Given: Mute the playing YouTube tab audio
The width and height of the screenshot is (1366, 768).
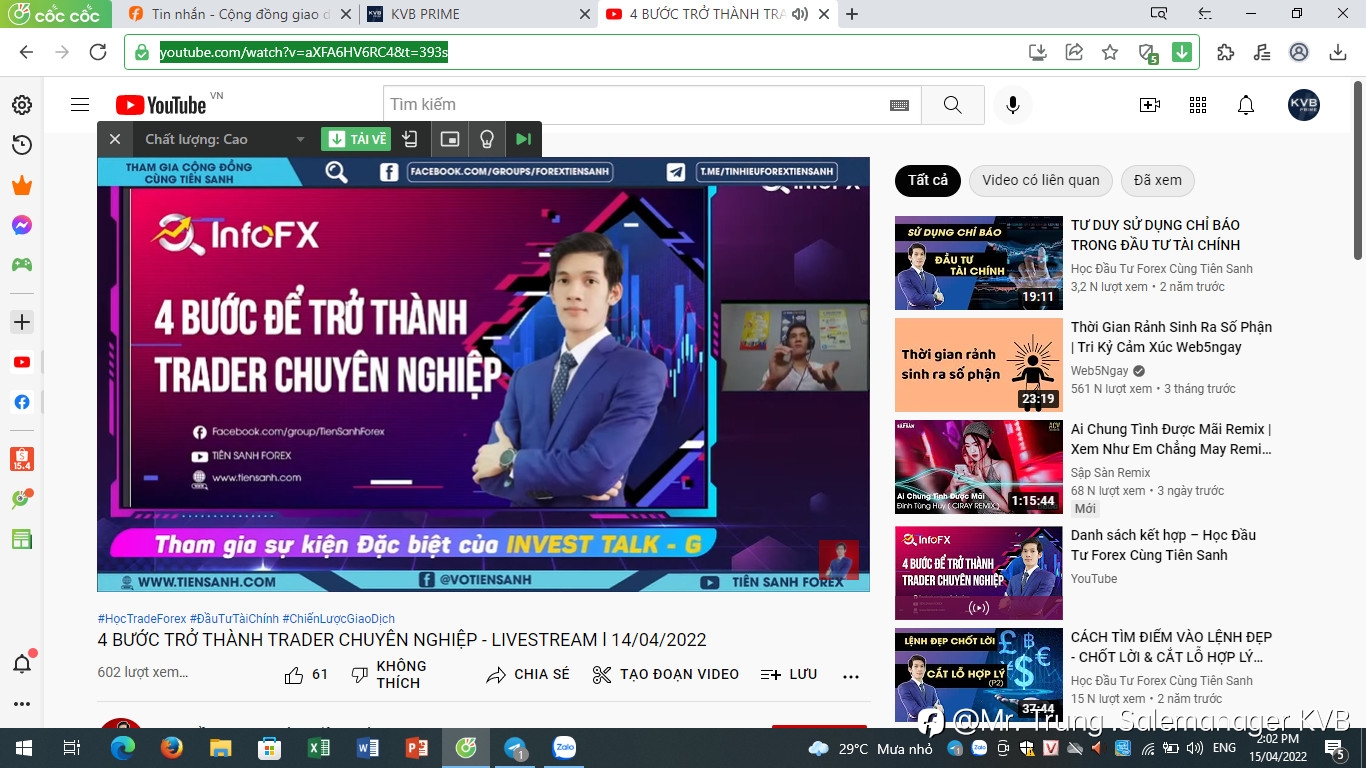Looking at the screenshot, I should click(x=799, y=14).
